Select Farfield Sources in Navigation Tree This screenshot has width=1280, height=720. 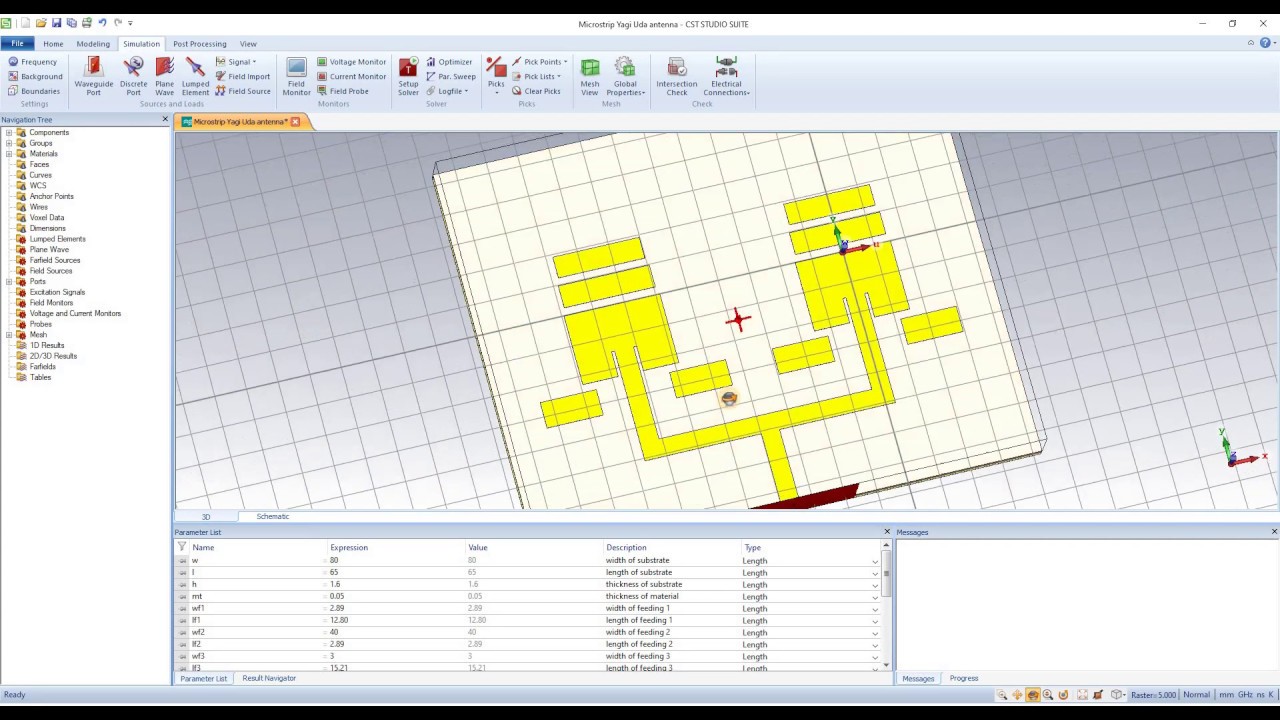coord(54,260)
